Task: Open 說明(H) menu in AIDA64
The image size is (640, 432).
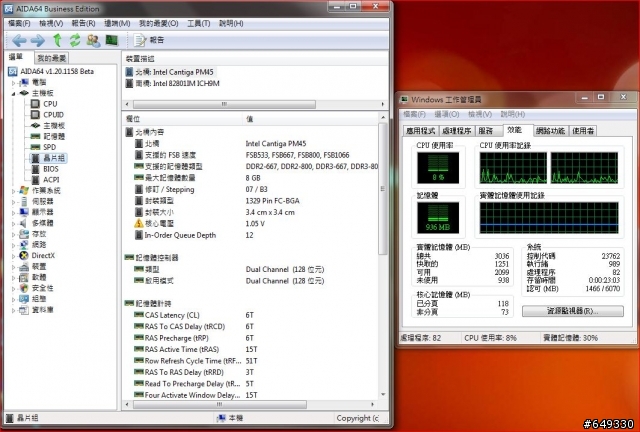Action: 231,23
